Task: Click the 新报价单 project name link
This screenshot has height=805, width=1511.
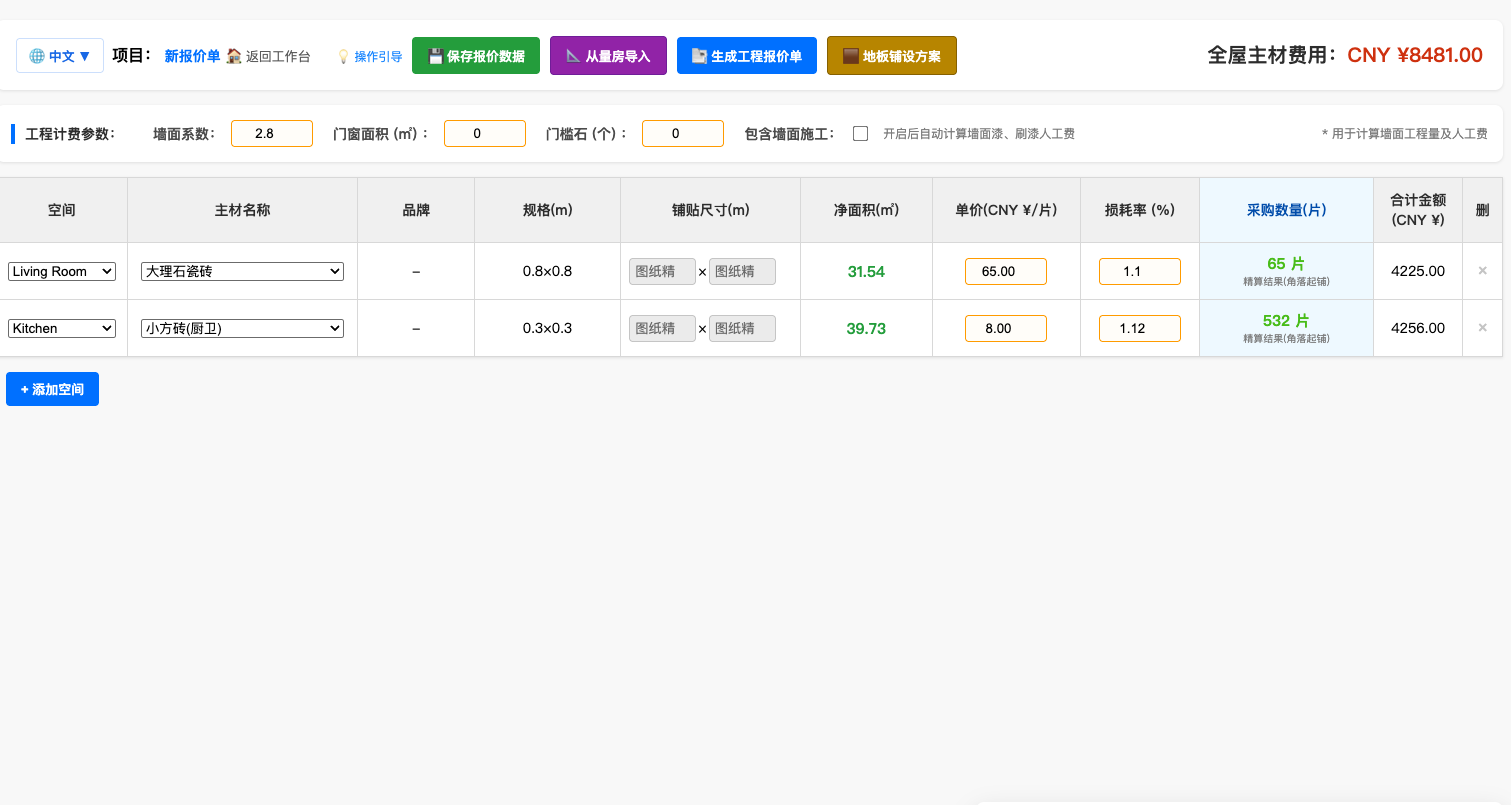Action: (x=192, y=56)
